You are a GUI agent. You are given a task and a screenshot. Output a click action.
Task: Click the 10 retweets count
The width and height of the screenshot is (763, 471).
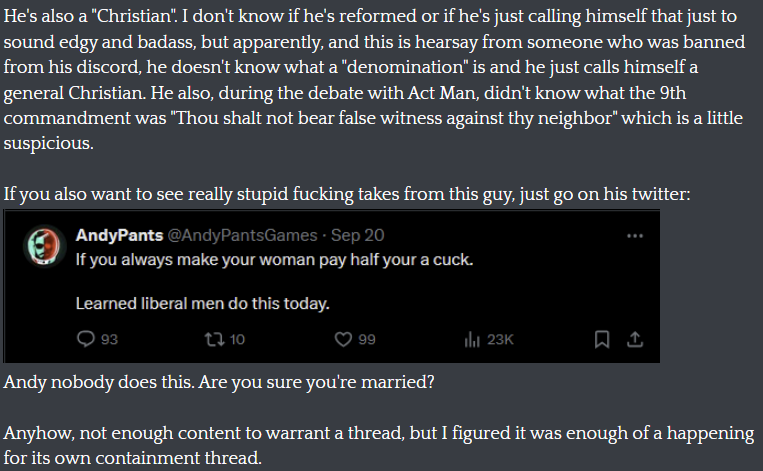pos(237,339)
